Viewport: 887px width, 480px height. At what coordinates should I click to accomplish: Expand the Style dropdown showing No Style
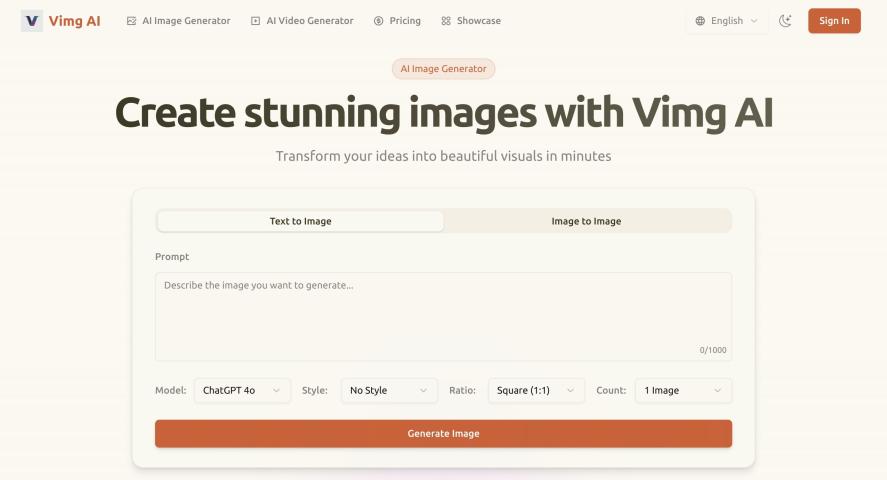click(x=389, y=390)
